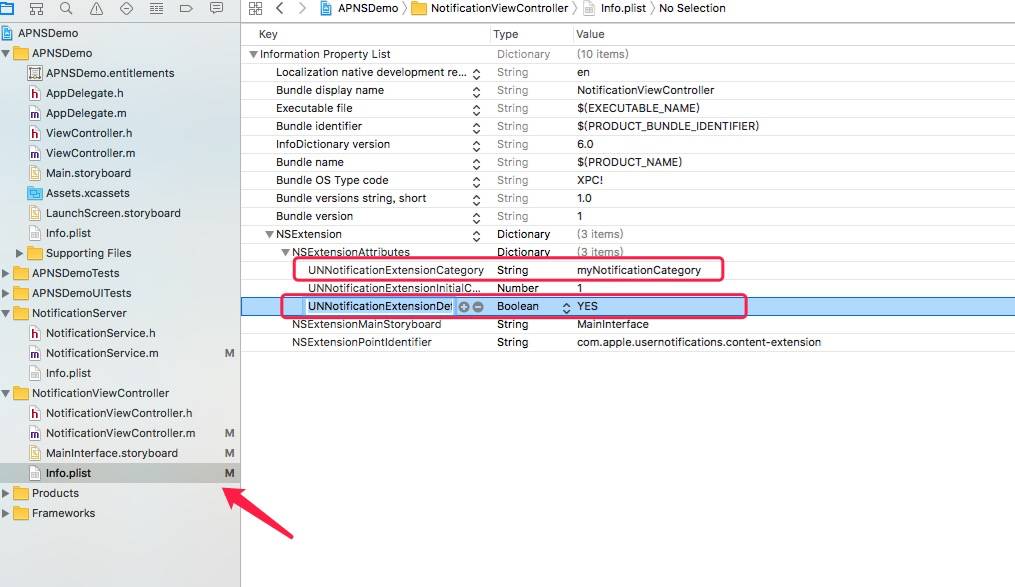Remove the selected row with minus button

pos(478,307)
